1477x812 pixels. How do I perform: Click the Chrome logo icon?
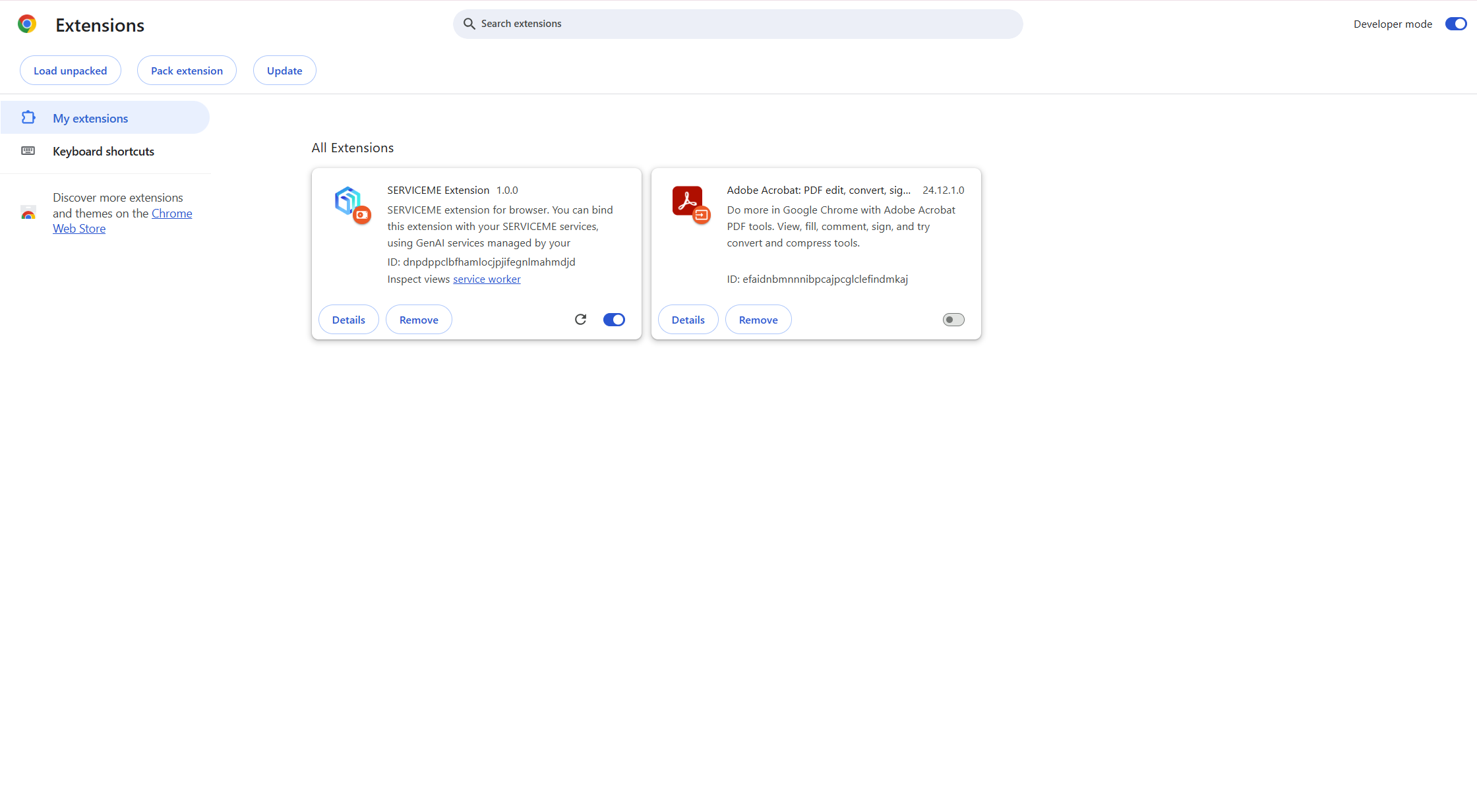point(27,24)
